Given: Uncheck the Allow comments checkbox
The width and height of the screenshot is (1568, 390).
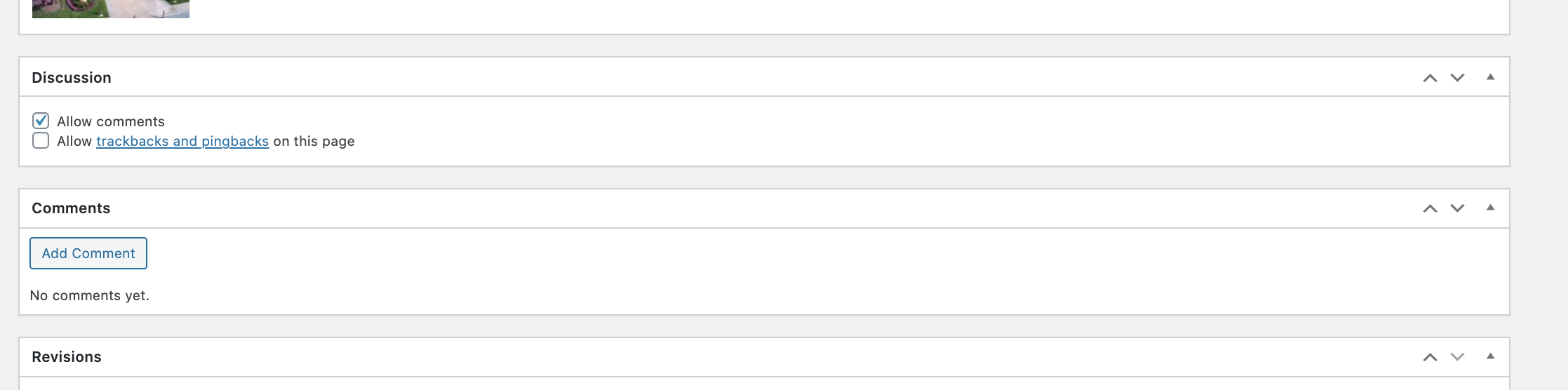Looking at the screenshot, I should click(x=41, y=121).
